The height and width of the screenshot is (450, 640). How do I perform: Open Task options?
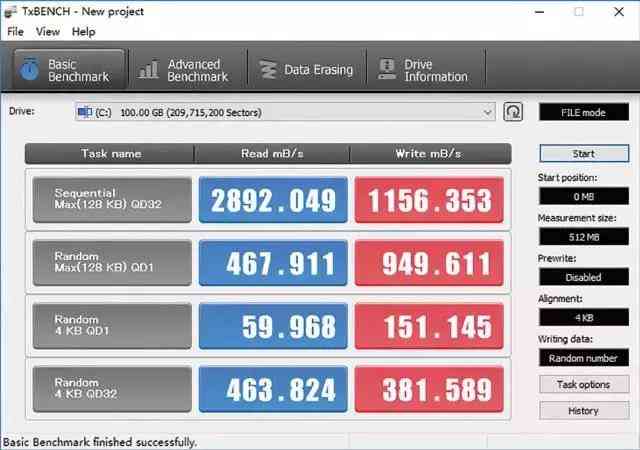coord(583,384)
